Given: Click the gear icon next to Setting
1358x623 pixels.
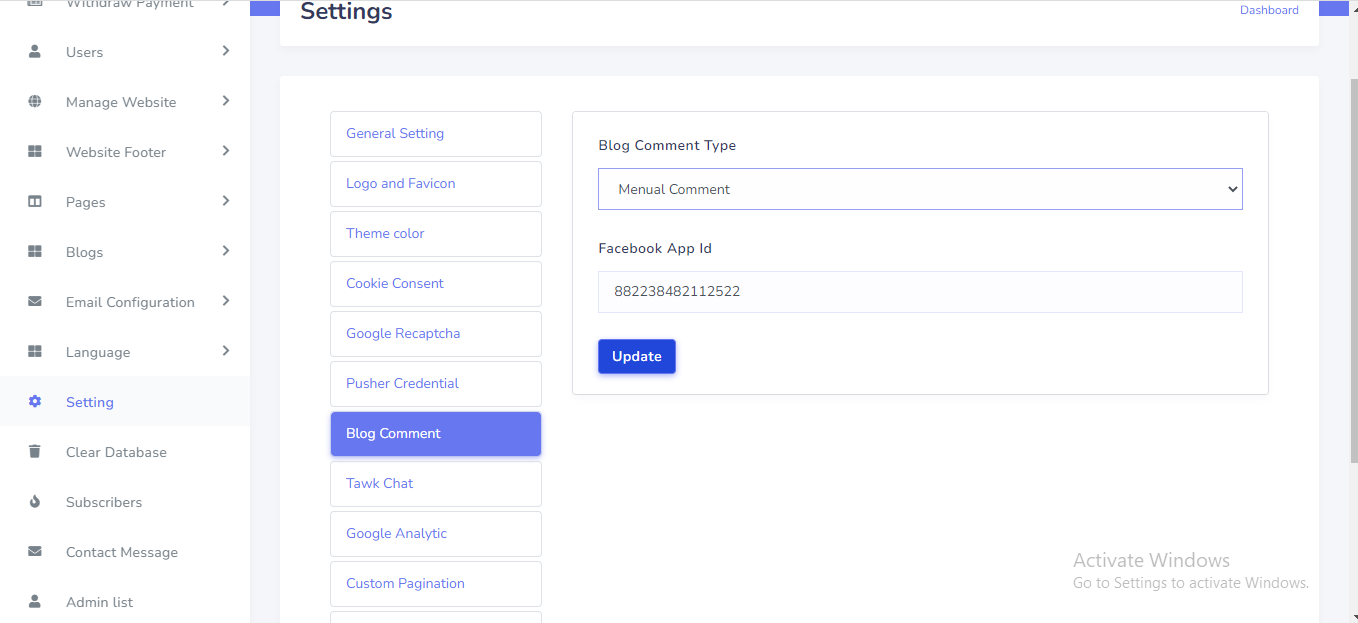Looking at the screenshot, I should [x=35, y=401].
